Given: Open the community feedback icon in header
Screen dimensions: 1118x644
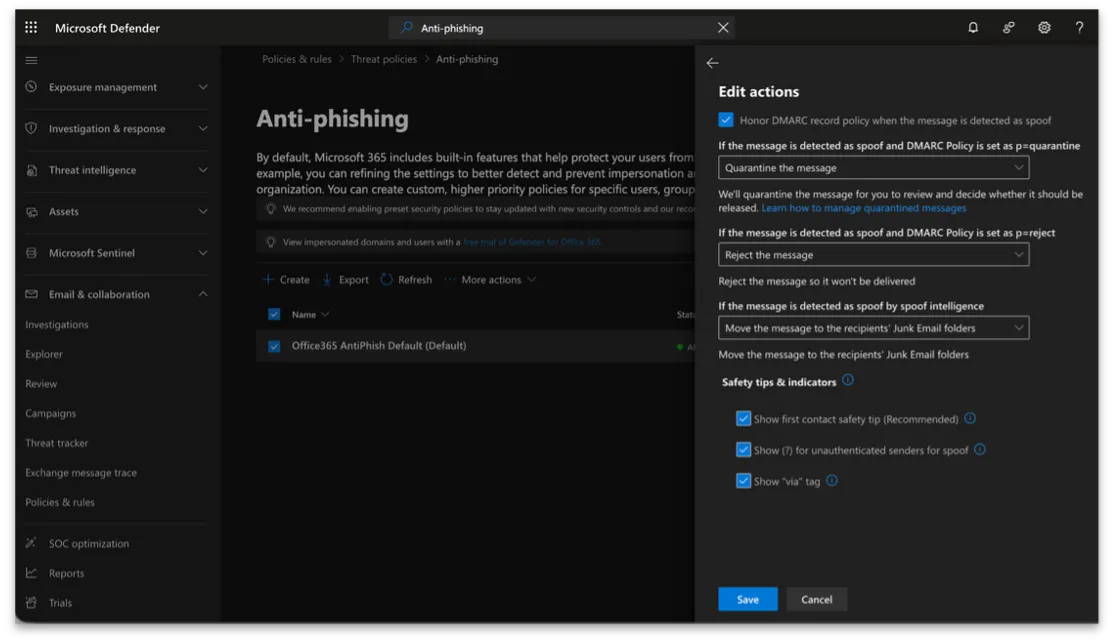Looking at the screenshot, I should pos(1008,28).
